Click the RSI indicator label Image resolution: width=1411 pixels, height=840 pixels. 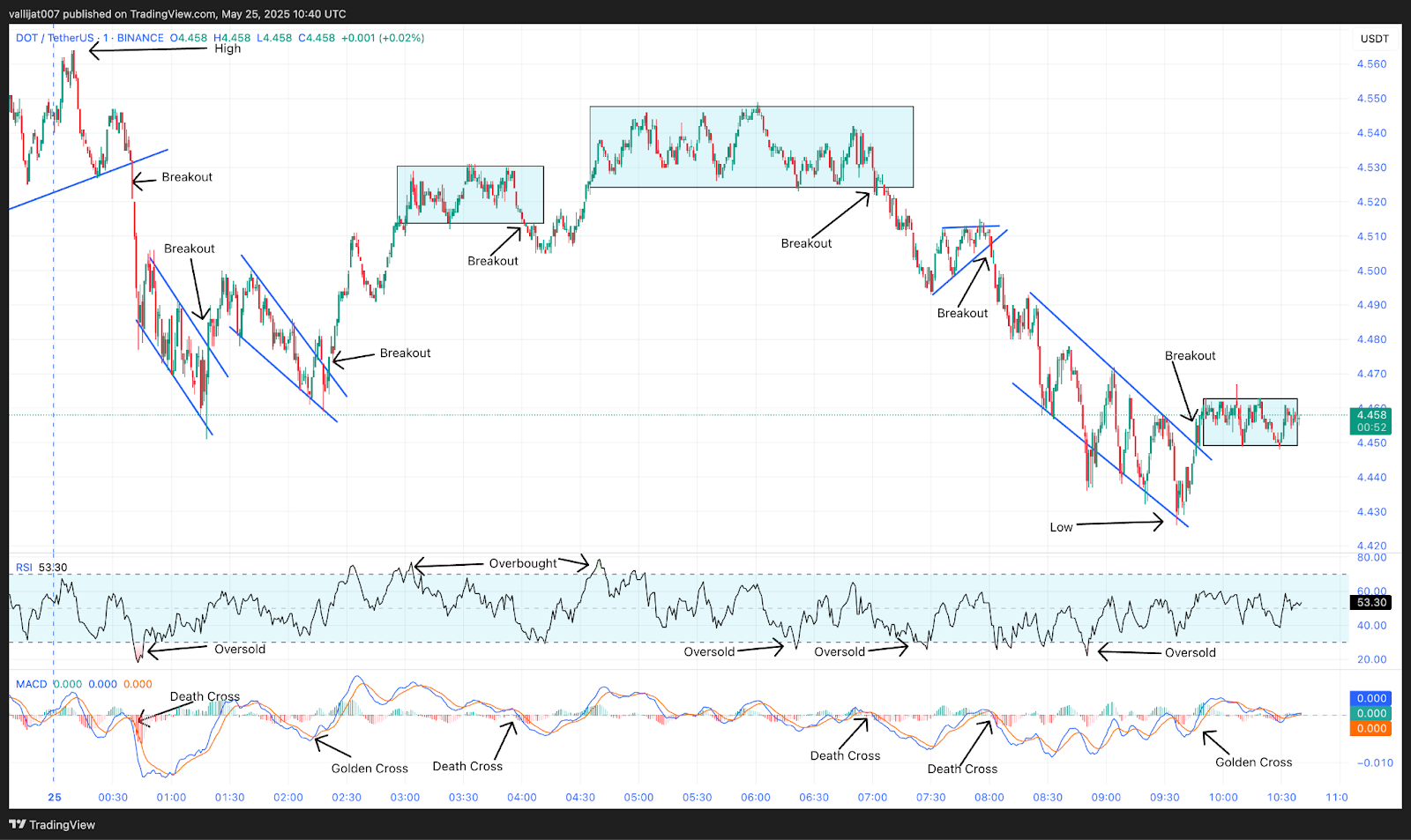point(24,568)
